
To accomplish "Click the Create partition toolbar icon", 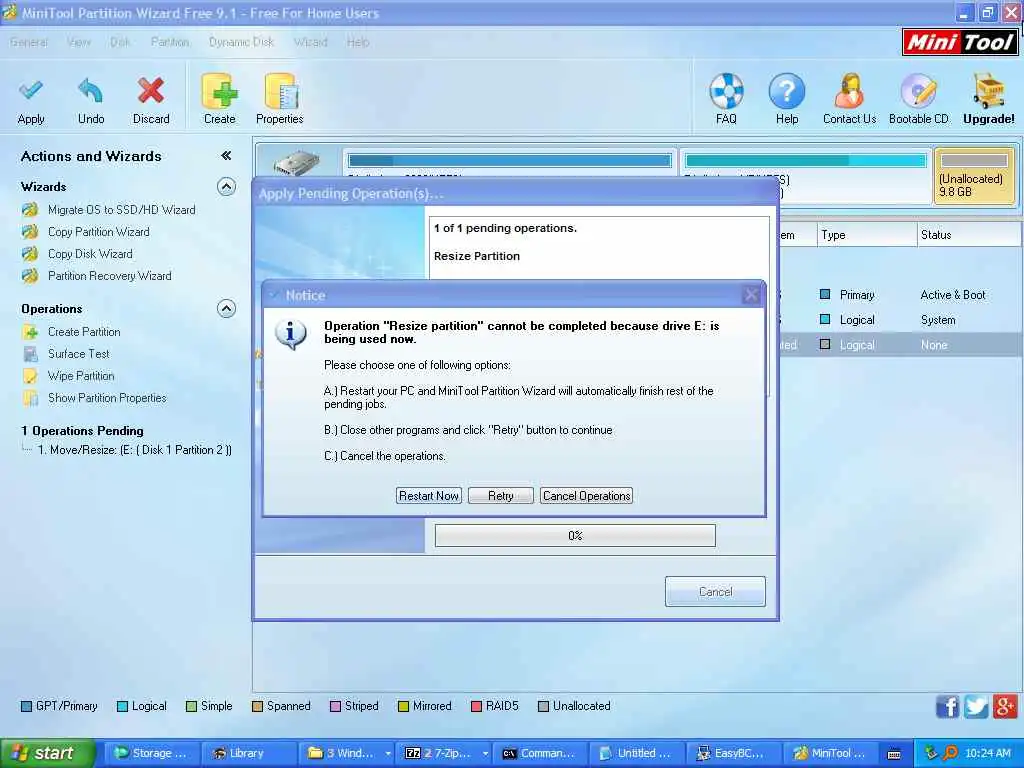I will (219, 91).
